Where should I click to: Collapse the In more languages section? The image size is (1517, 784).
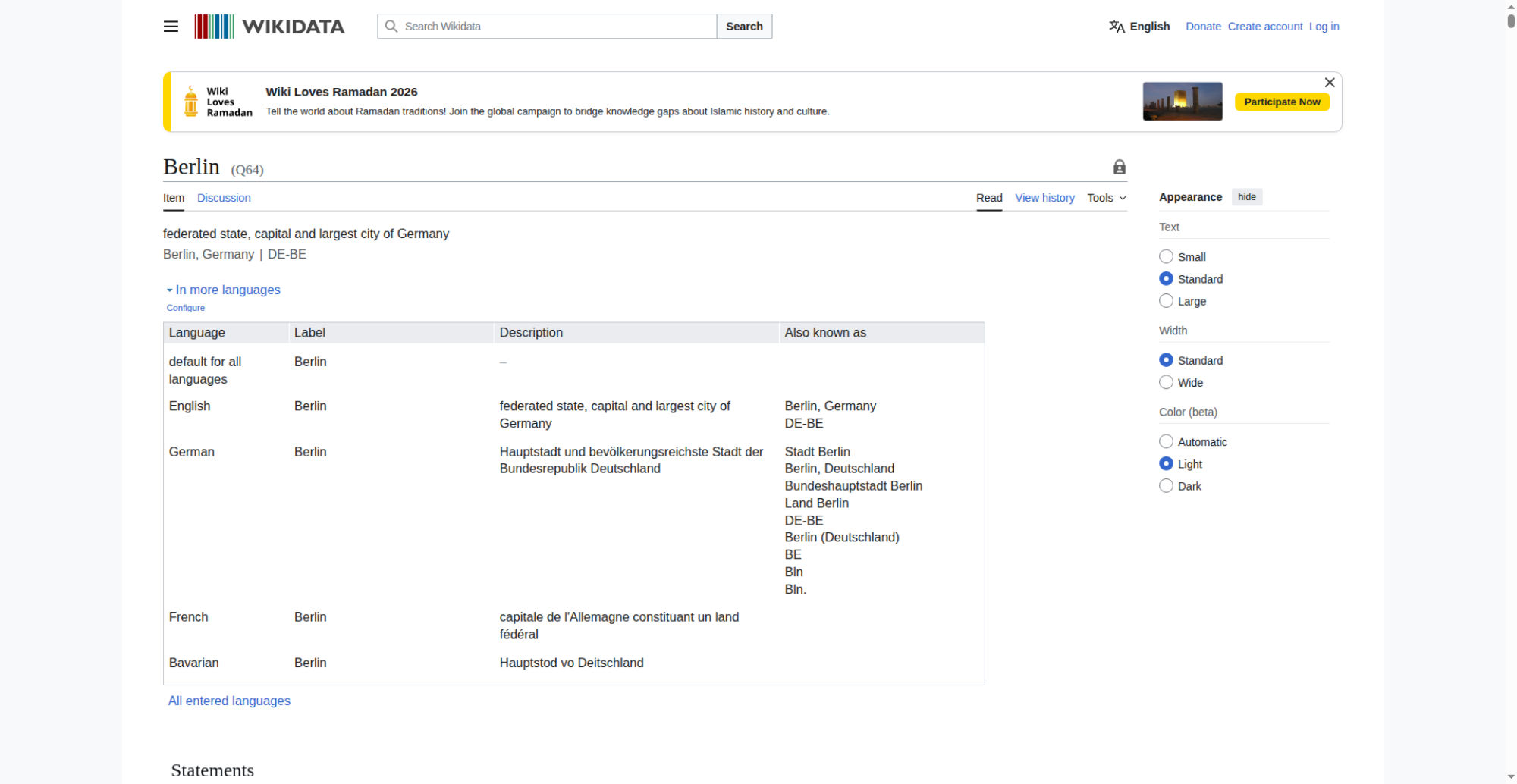[224, 290]
